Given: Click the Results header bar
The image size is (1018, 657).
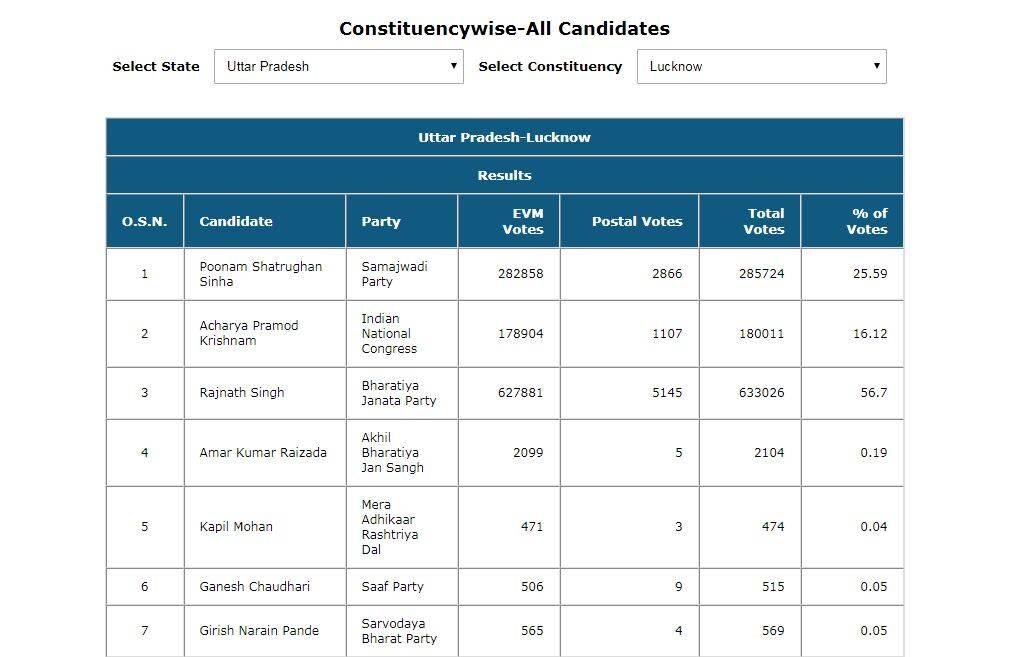Looking at the screenshot, I should pyautogui.click(x=504, y=175).
